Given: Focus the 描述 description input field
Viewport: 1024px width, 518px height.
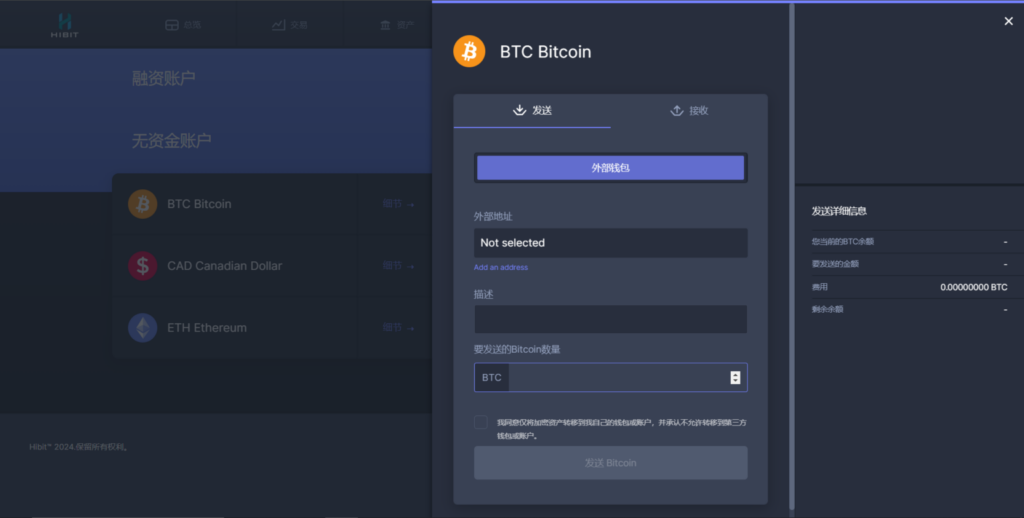Looking at the screenshot, I should coord(611,319).
